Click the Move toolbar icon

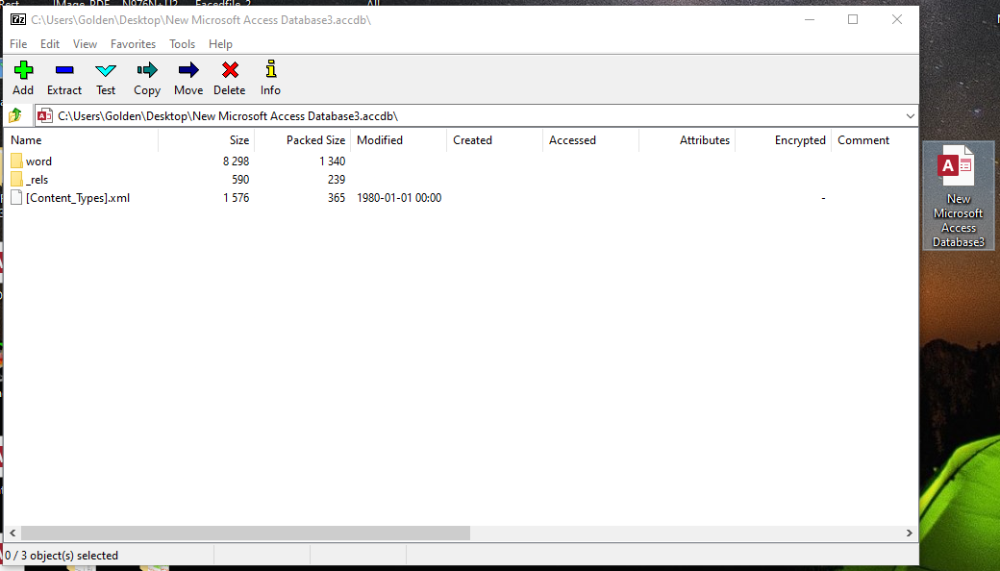[x=188, y=70]
